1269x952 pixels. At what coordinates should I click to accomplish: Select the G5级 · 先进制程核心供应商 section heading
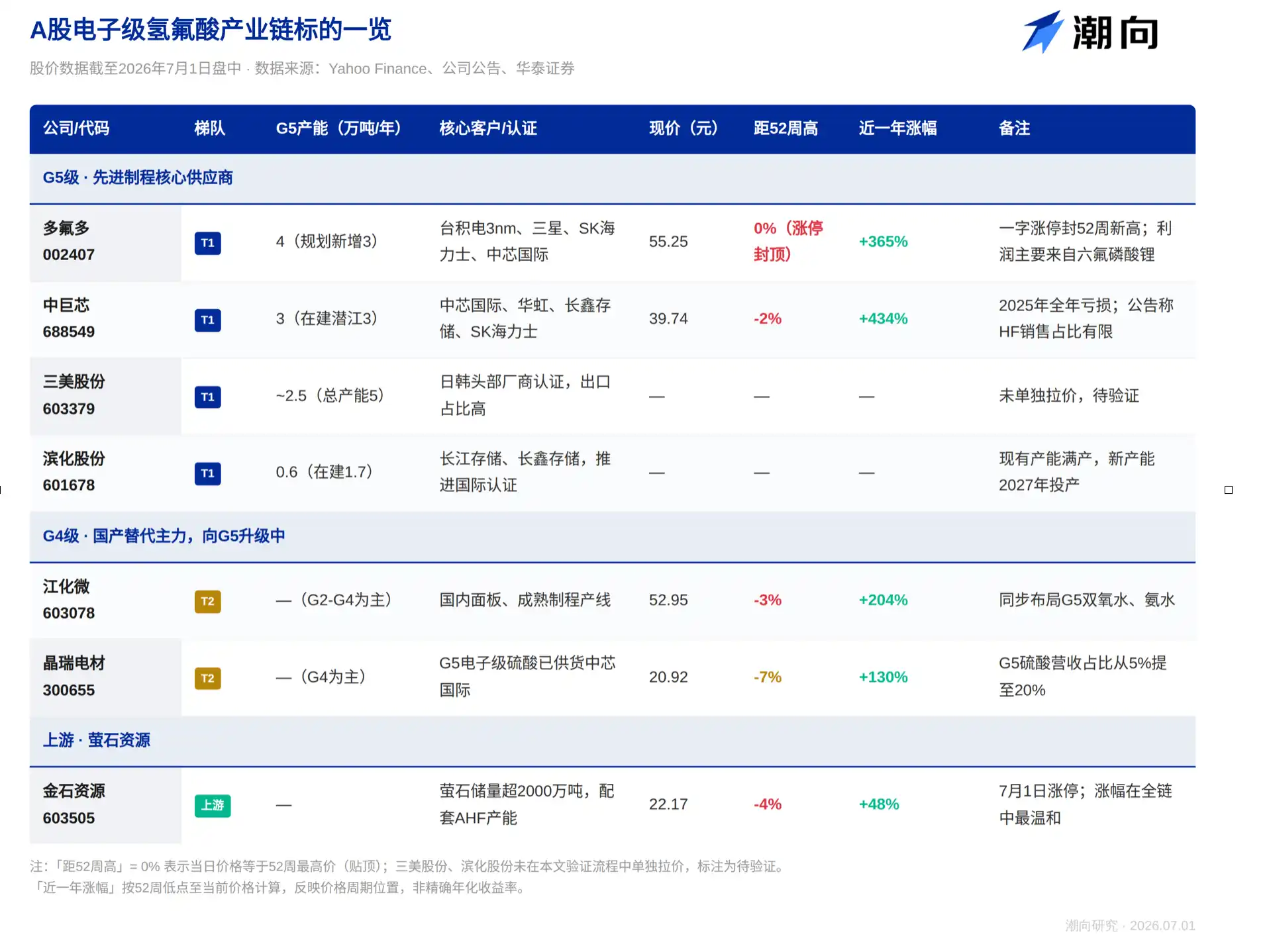pyautogui.click(x=138, y=177)
